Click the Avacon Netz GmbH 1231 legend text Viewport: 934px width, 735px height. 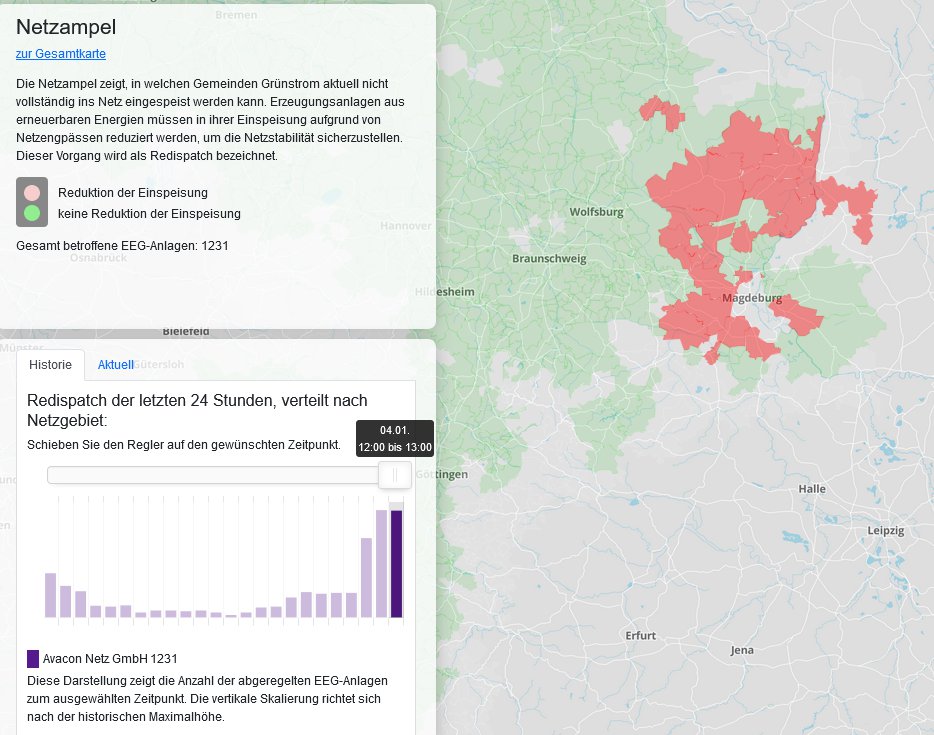pyautogui.click(x=110, y=659)
